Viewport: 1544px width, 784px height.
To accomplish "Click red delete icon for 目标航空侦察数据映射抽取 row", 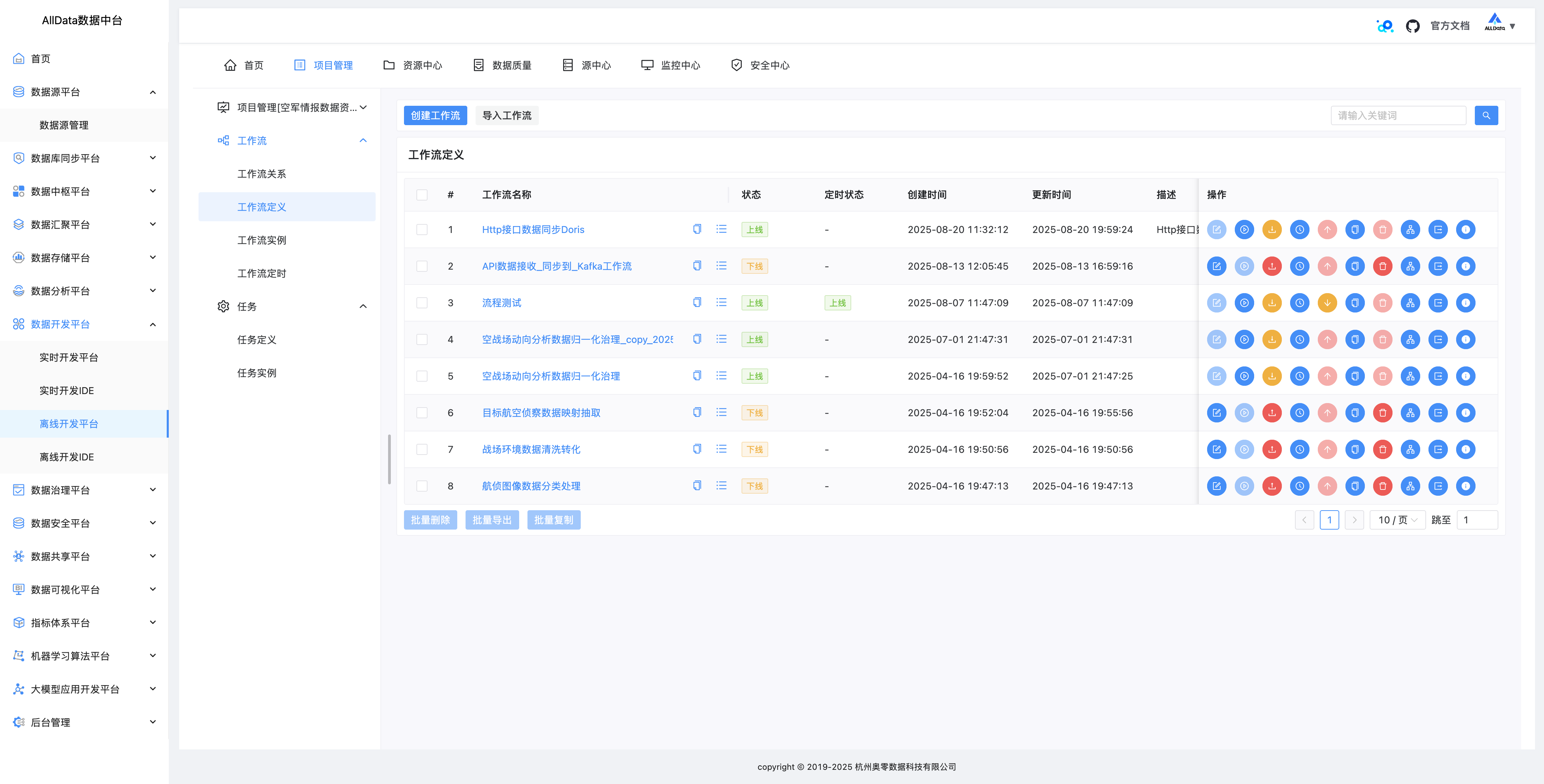I will tap(1382, 413).
